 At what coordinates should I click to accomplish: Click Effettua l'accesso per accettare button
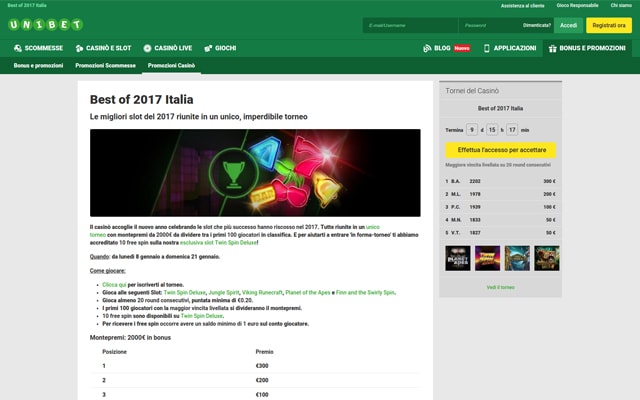tap(500, 150)
